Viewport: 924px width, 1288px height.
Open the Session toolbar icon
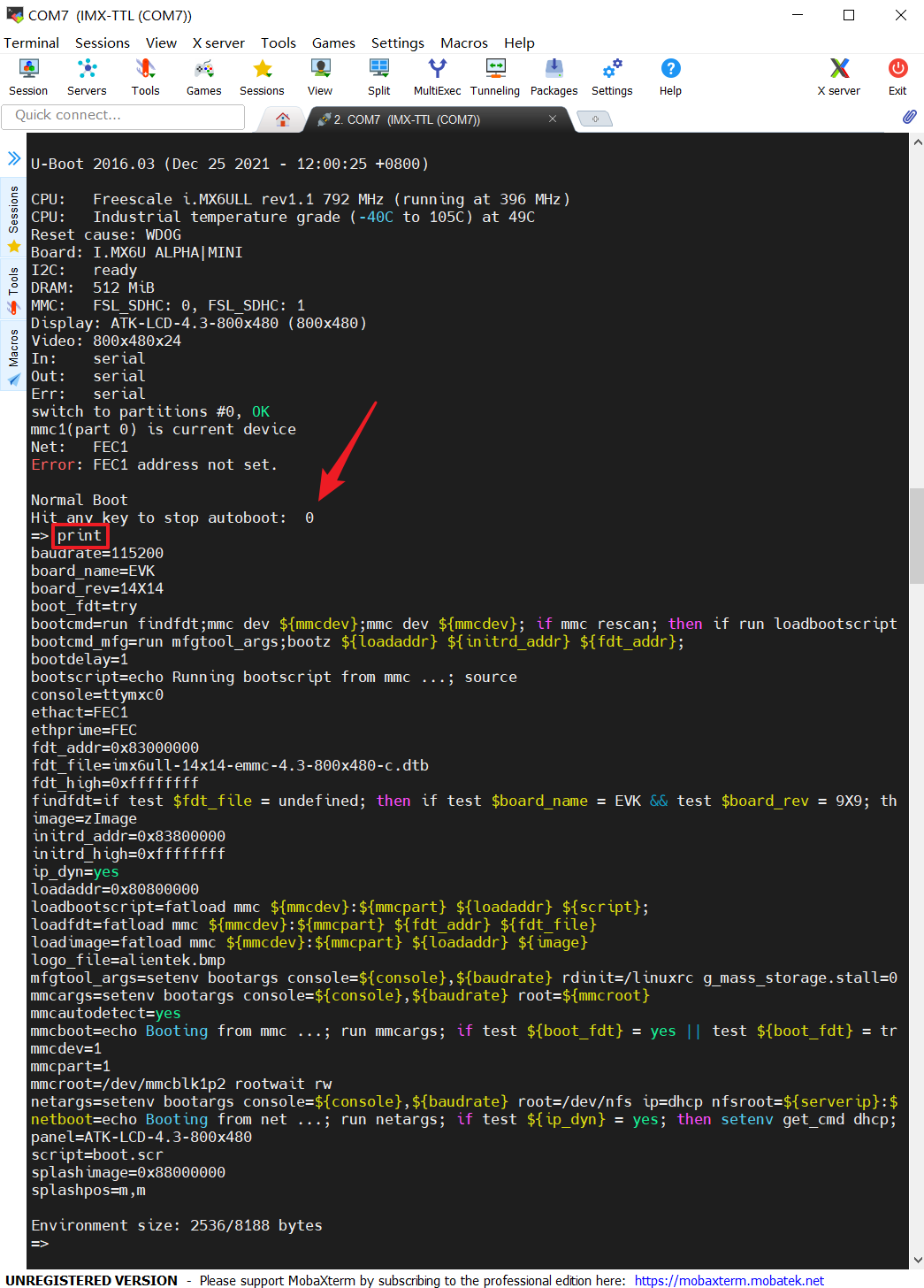click(x=28, y=77)
